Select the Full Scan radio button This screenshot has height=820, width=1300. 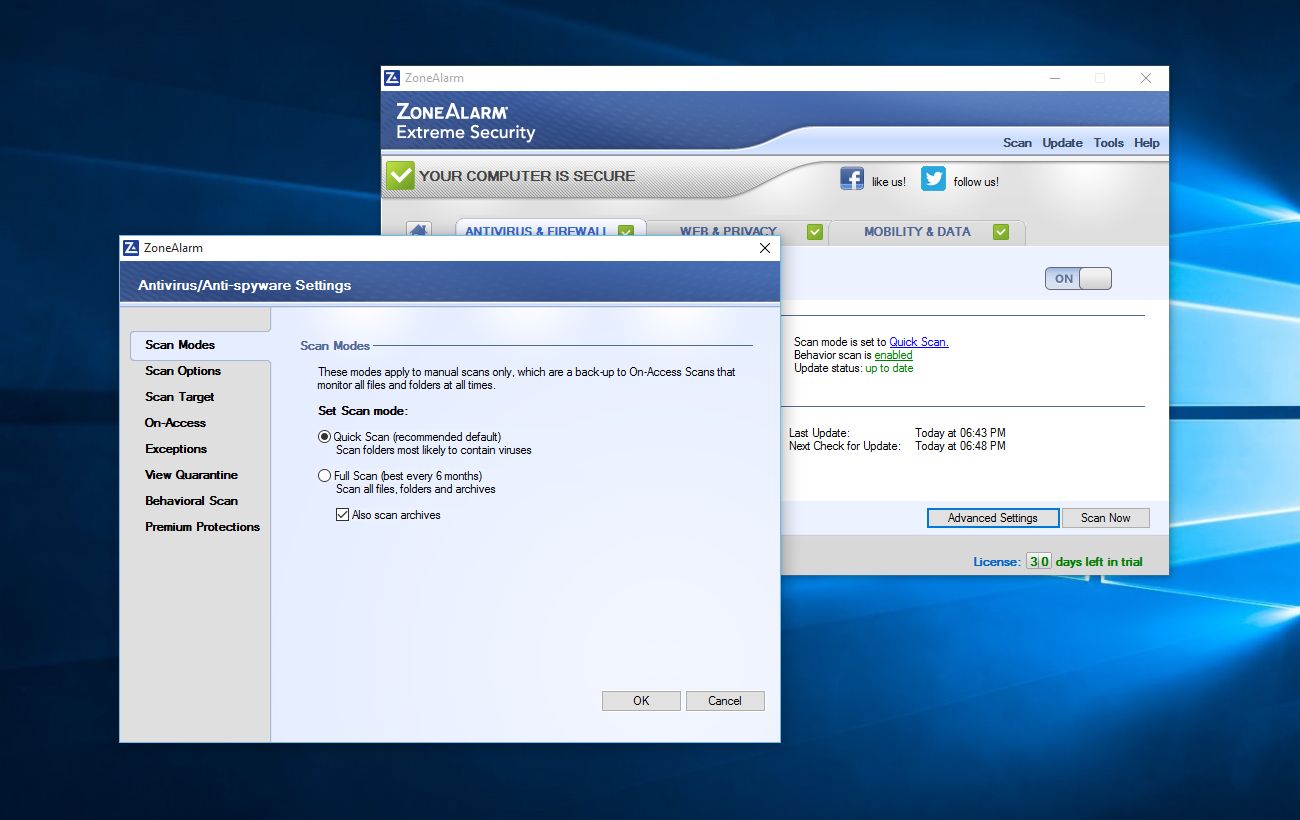324,476
